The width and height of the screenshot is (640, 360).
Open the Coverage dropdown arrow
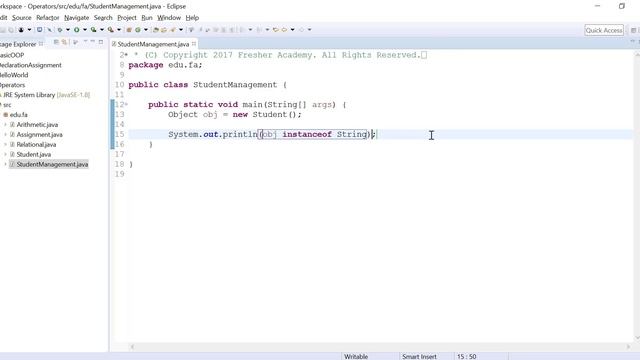(102, 30)
